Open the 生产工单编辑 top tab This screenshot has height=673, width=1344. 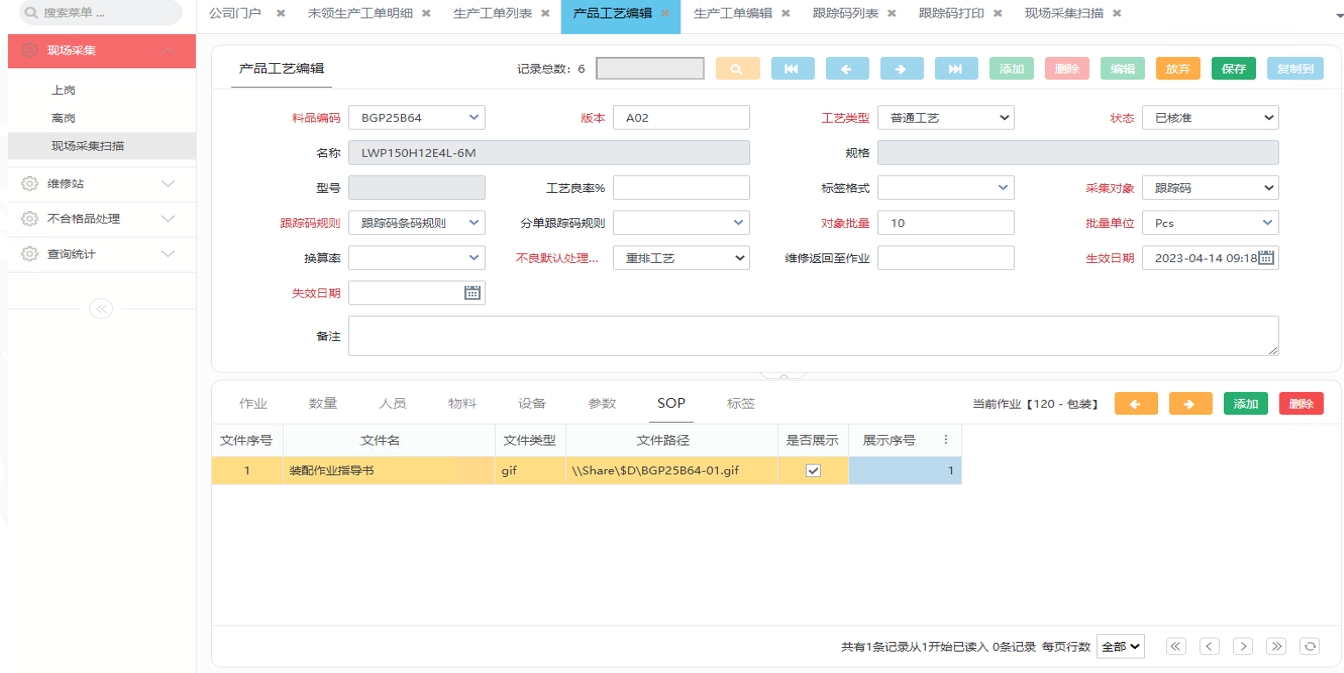pyautogui.click(x=732, y=14)
